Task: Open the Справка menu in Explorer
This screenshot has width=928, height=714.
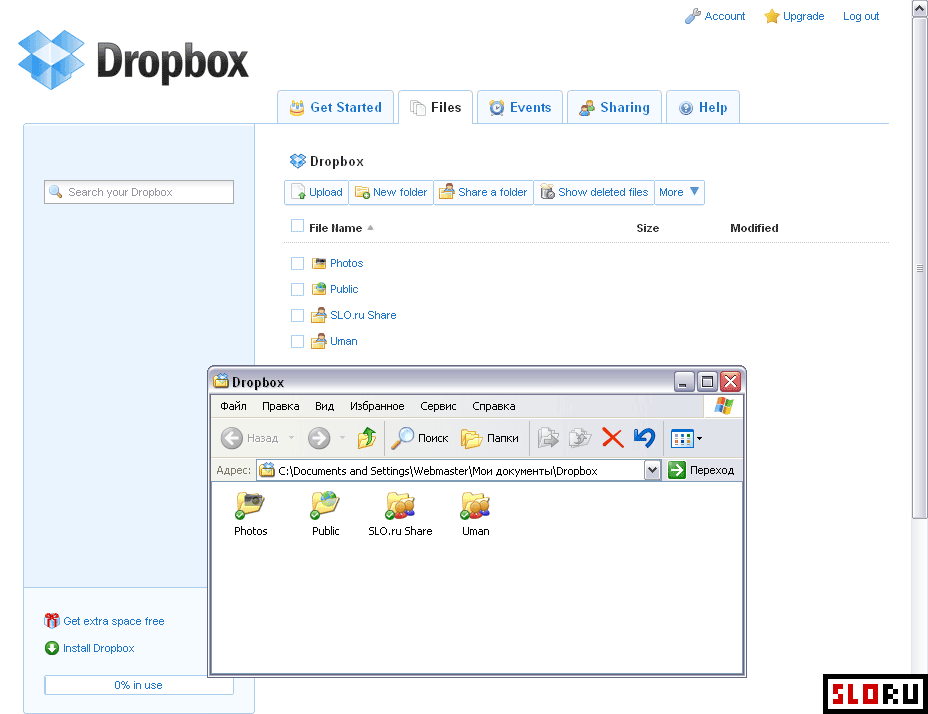Action: pos(494,406)
